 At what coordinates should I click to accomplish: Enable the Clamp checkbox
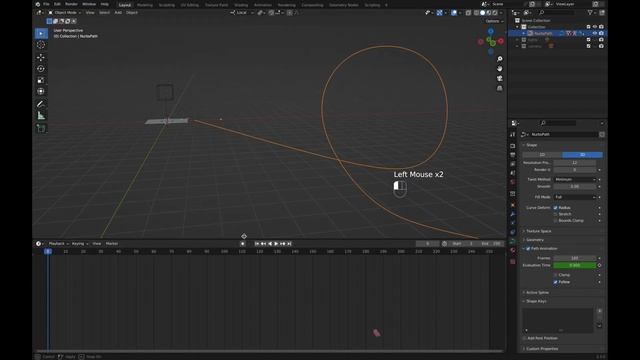click(x=556, y=275)
